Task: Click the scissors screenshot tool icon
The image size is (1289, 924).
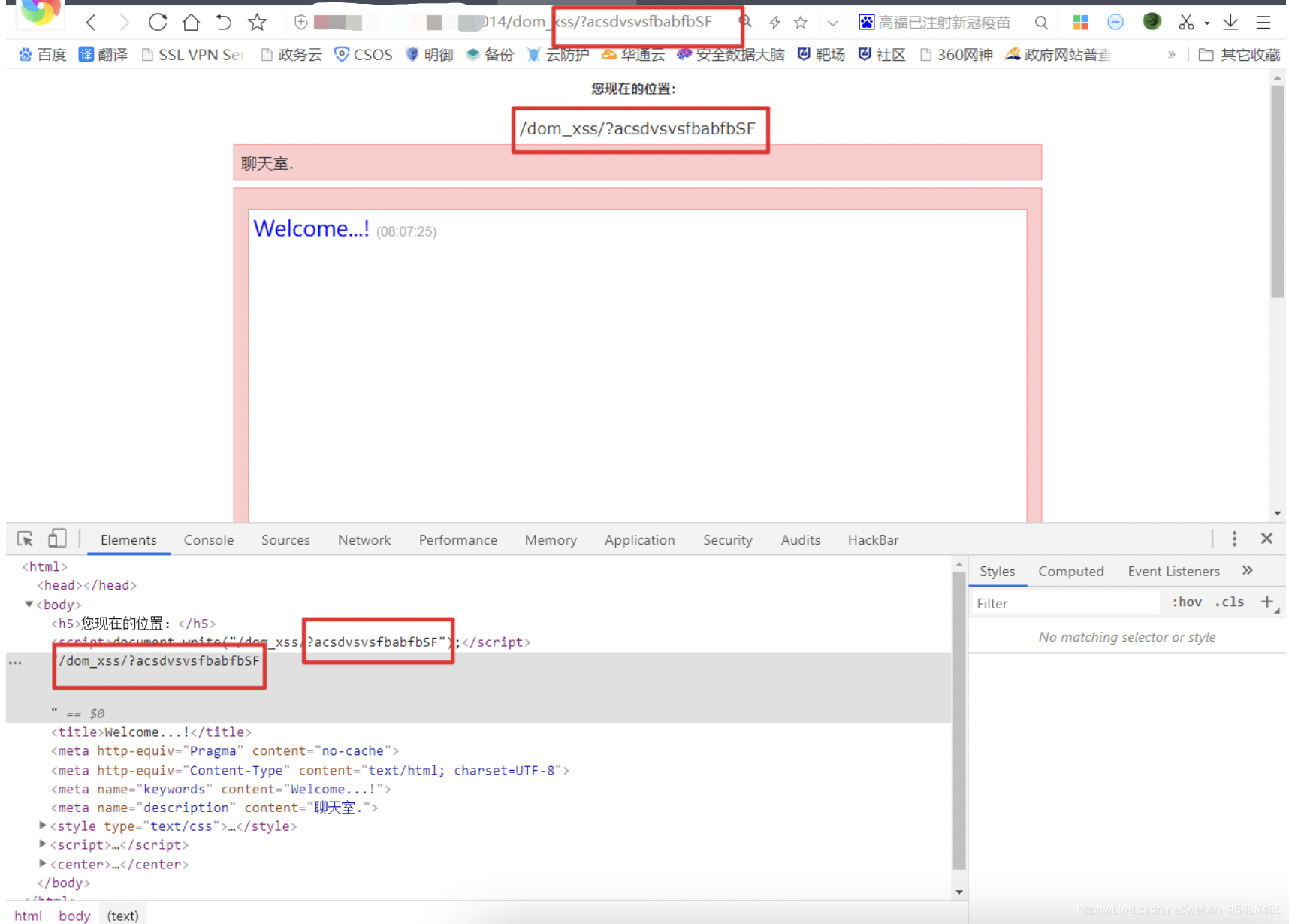Action: pyautogui.click(x=1187, y=23)
